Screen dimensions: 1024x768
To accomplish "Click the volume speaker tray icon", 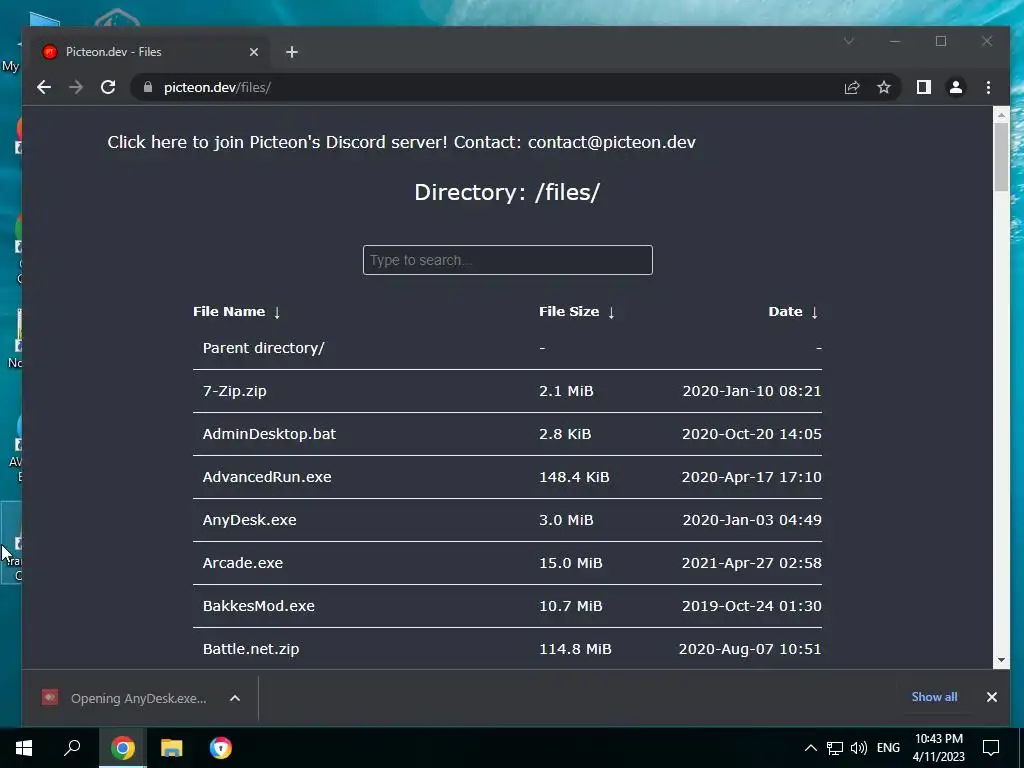I will click(859, 748).
